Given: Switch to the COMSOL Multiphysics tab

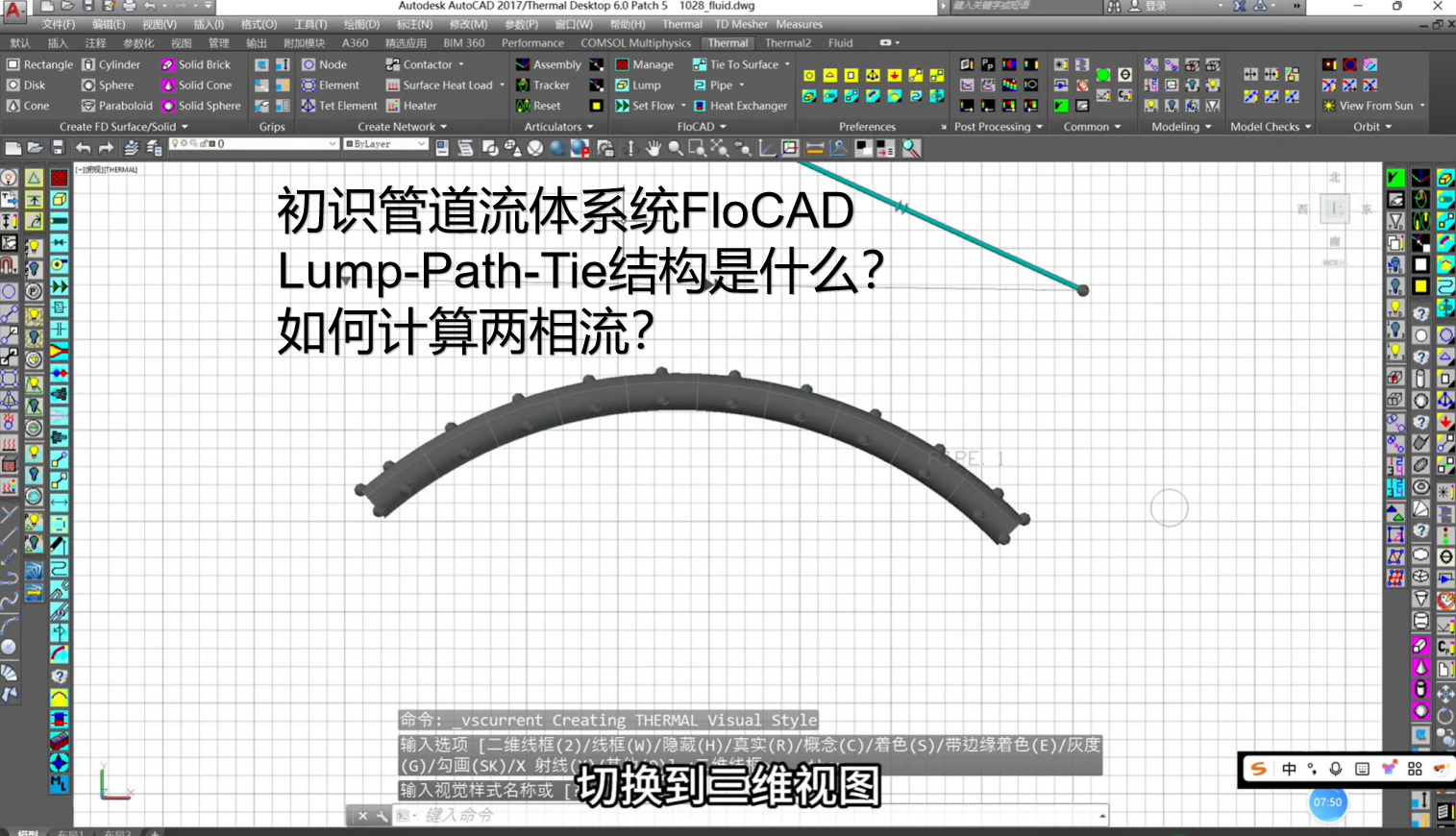Looking at the screenshot, I should click(x=635, y=43).
